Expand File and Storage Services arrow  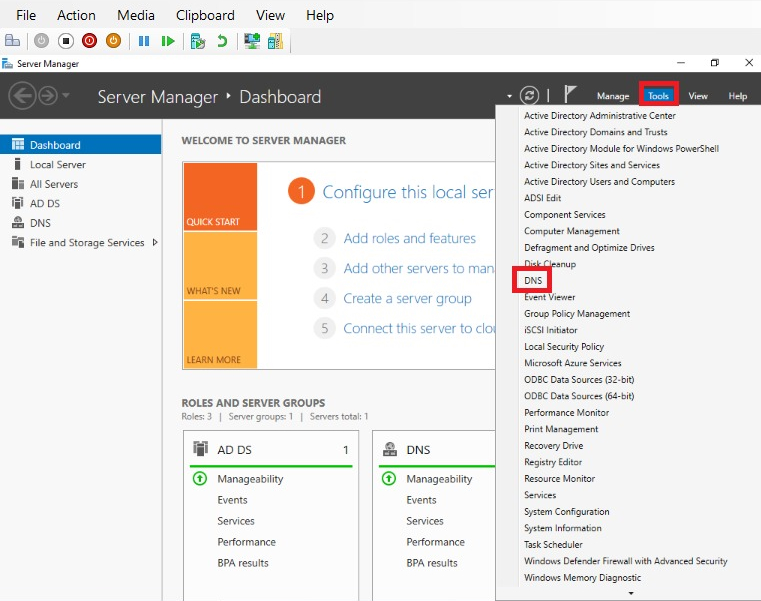click(x=155, y=242)
